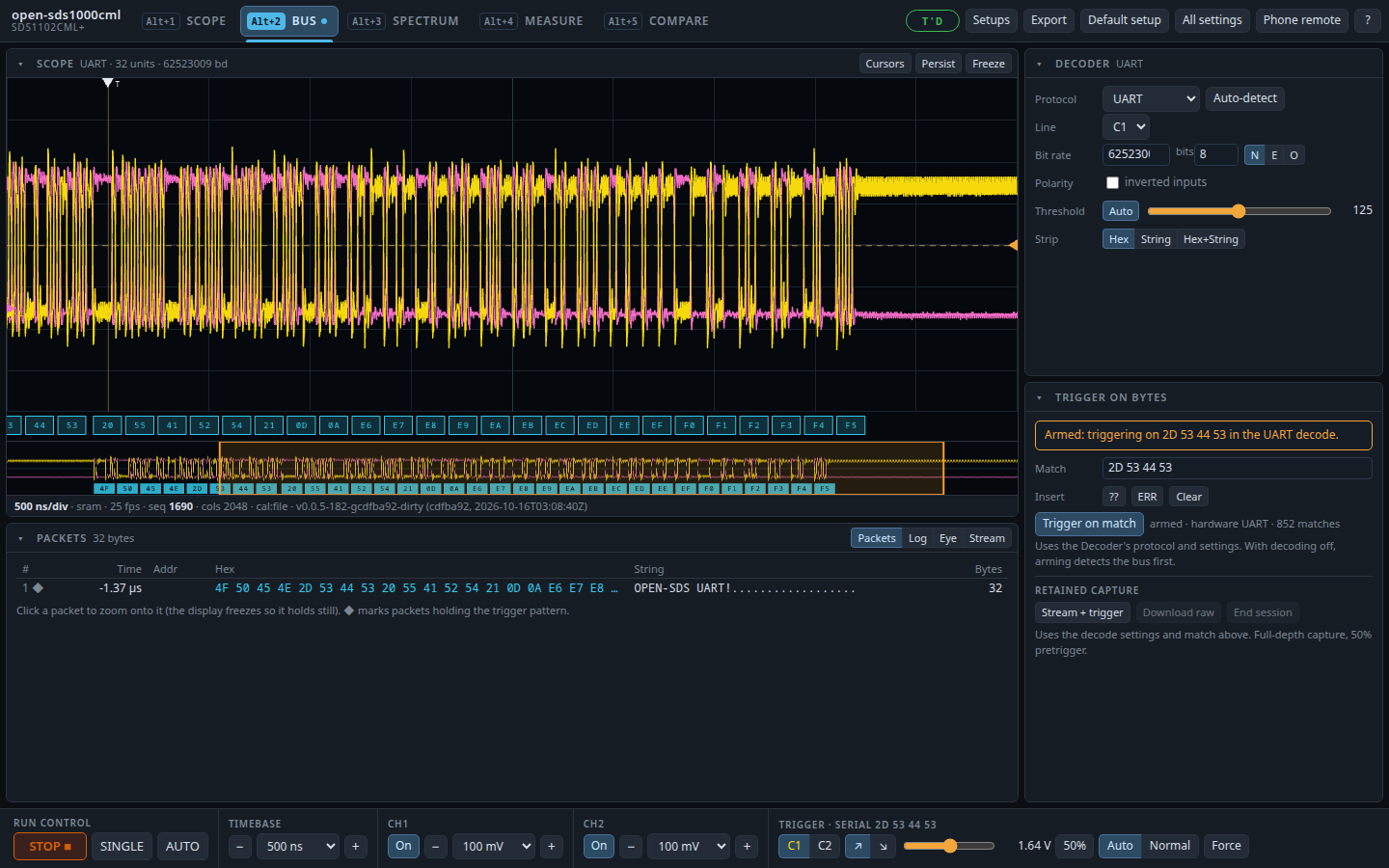The width and height of the screenshot is (1389, 868).
Task: Select parity N option
Action: tap(1254, 155)
